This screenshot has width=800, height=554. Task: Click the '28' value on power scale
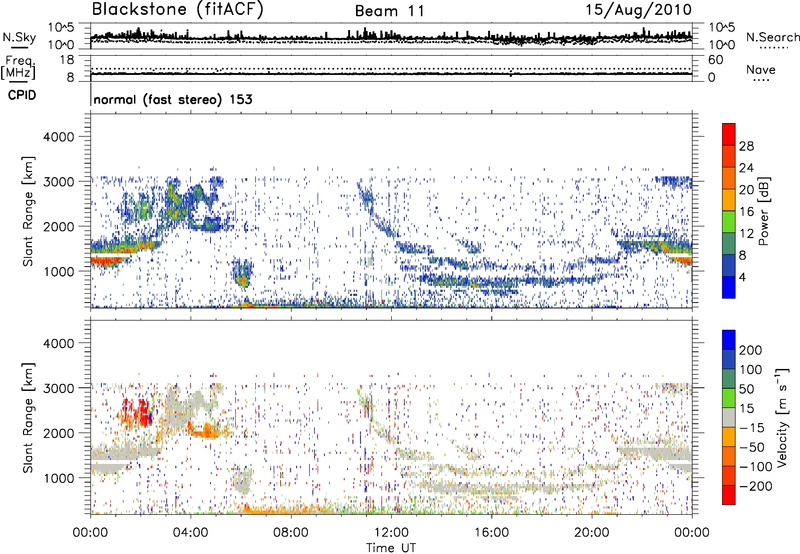tap(746, 146)
